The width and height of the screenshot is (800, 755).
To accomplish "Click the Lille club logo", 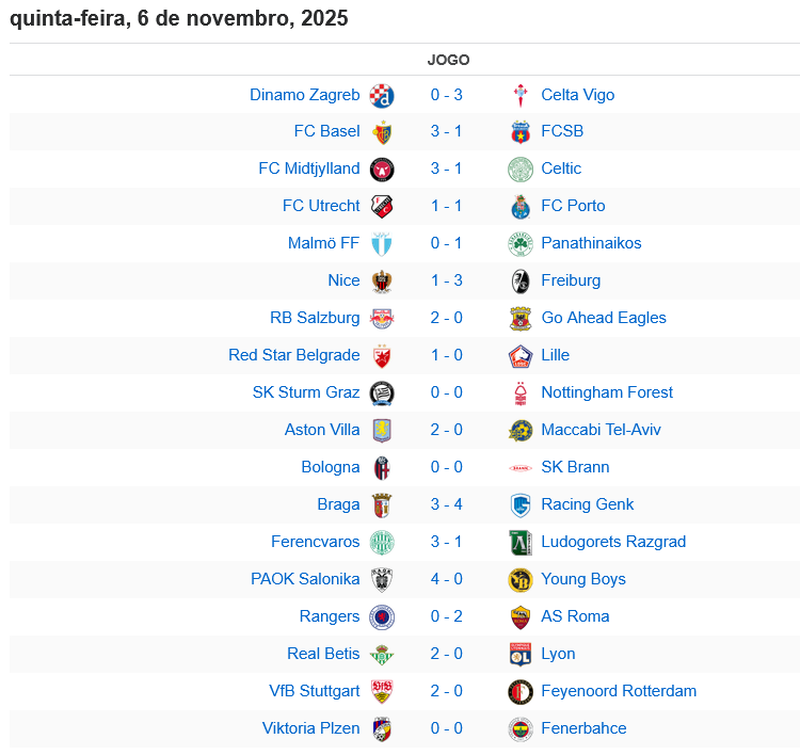I will [520, 356].
